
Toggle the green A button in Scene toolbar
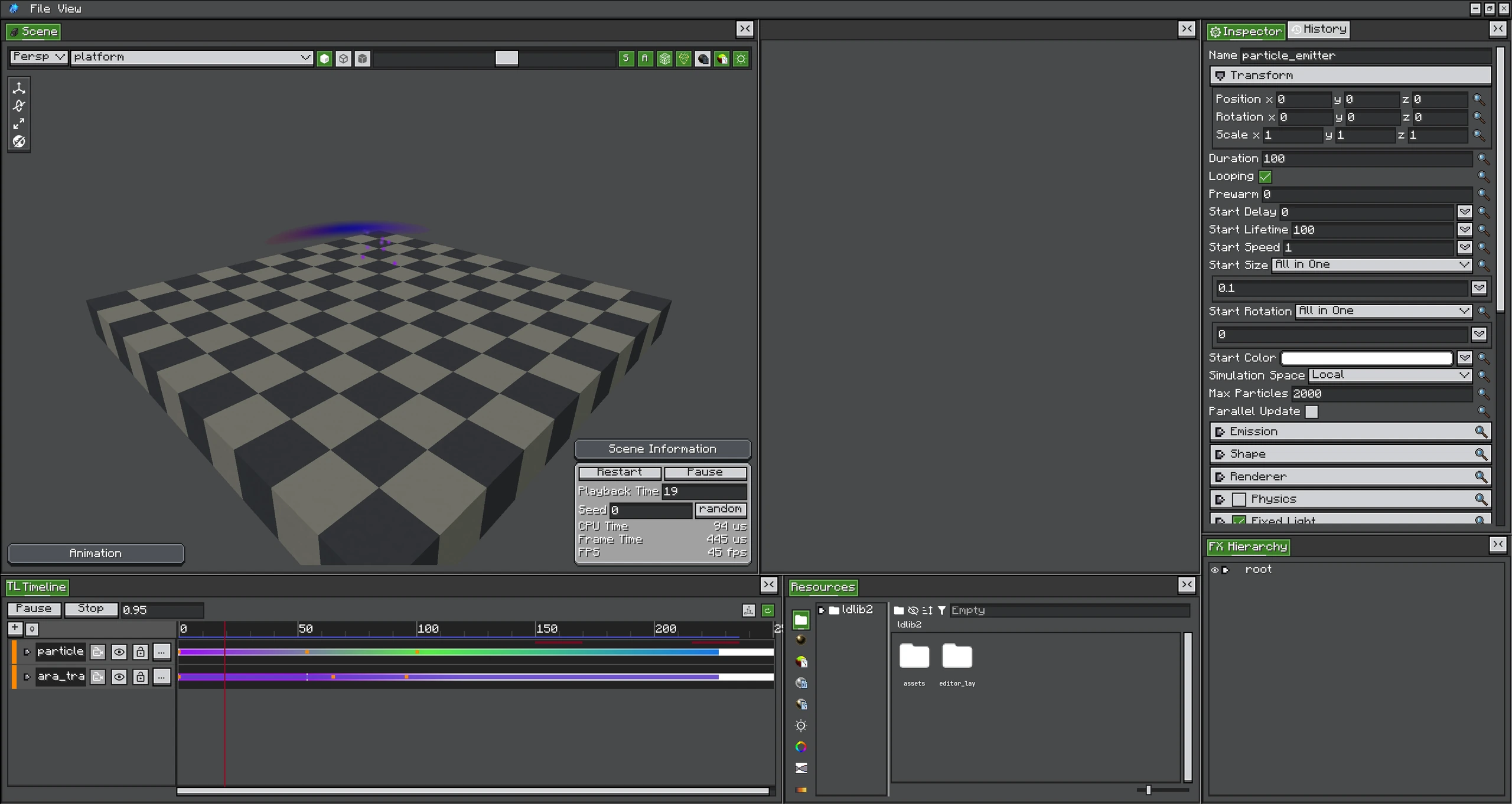pyautogui.click(x=645, y=58)
